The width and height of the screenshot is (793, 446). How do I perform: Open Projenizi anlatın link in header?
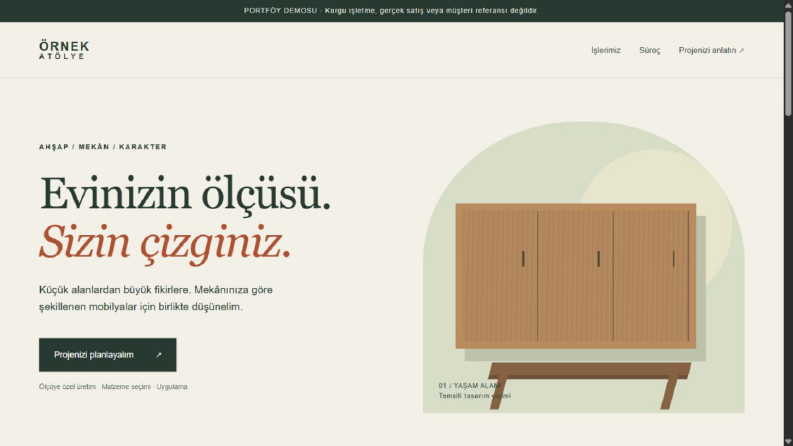pyautogui.click(x=711, y=50)
